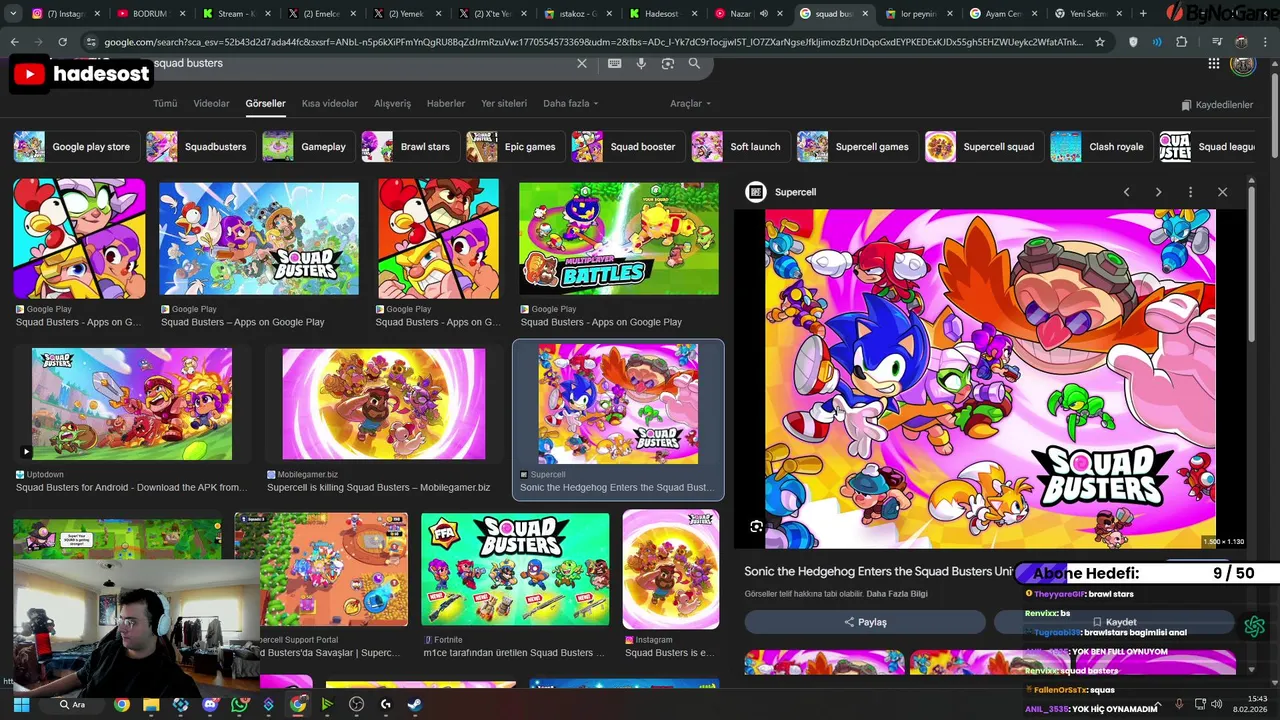Open Chrome from the taskbar

[122, 704]
